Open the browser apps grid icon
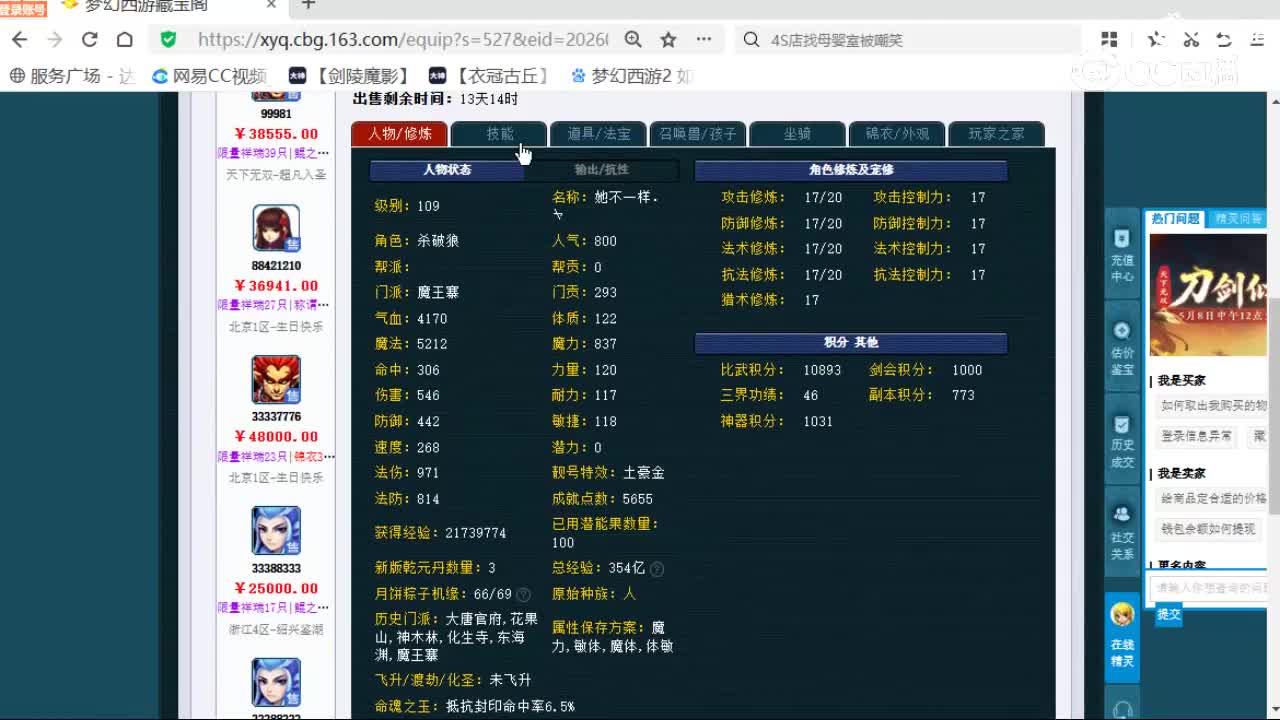This screenshot has height=720, width=1280. [1109, 40]
